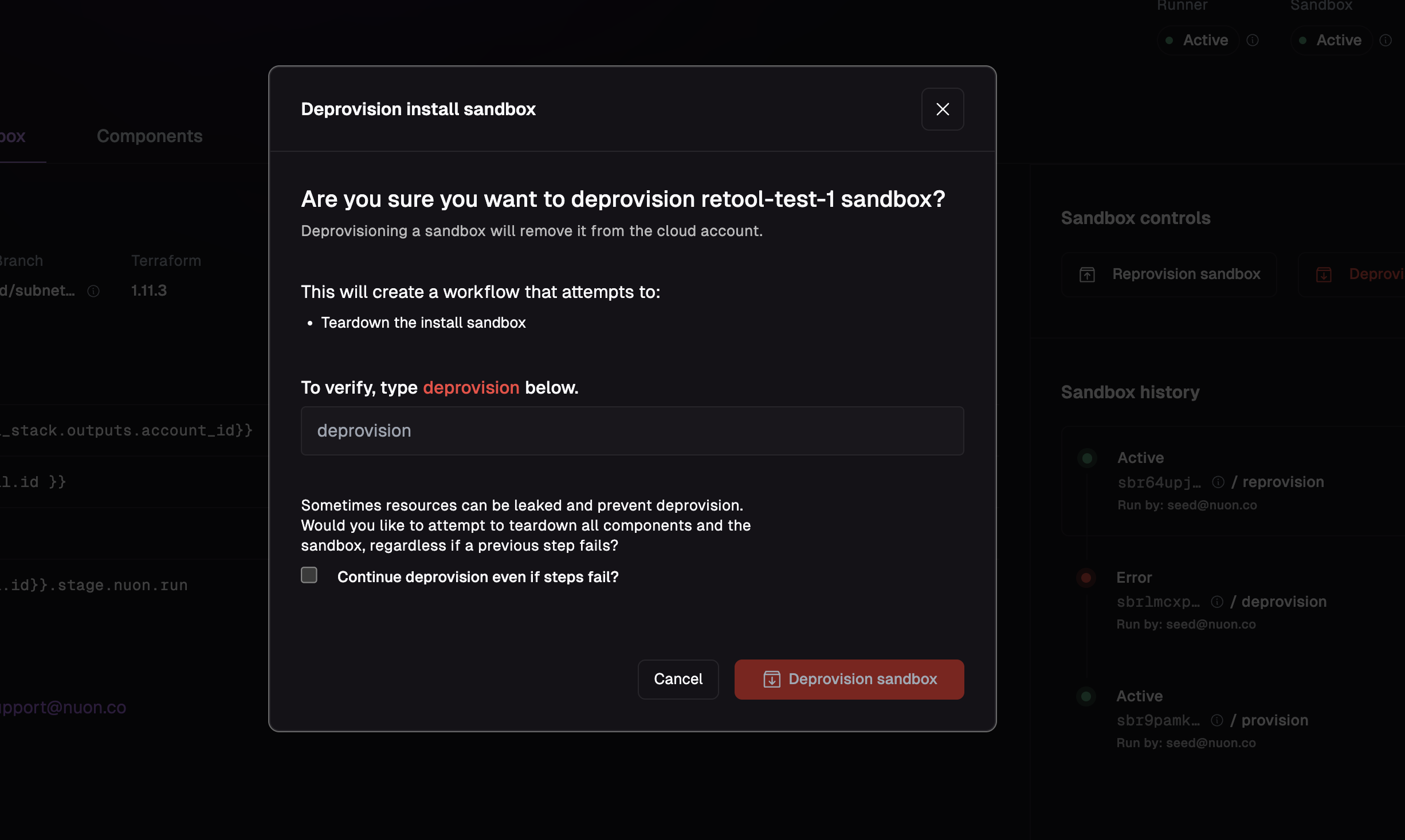This screenshot has width=1405, height=840.
Task: Check Continue deprovision even if steps fail
Action: [309, 575]
